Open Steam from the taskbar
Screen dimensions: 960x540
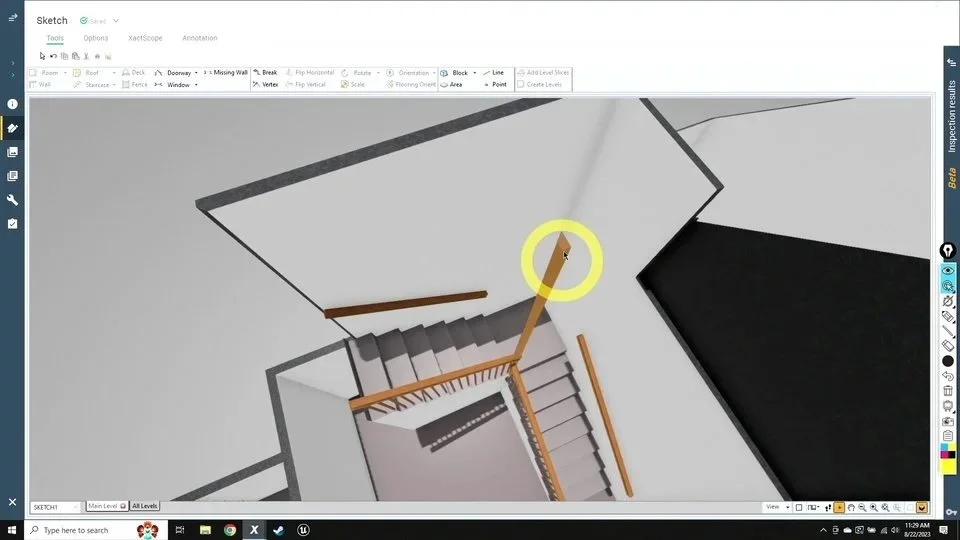coord(279,530)
